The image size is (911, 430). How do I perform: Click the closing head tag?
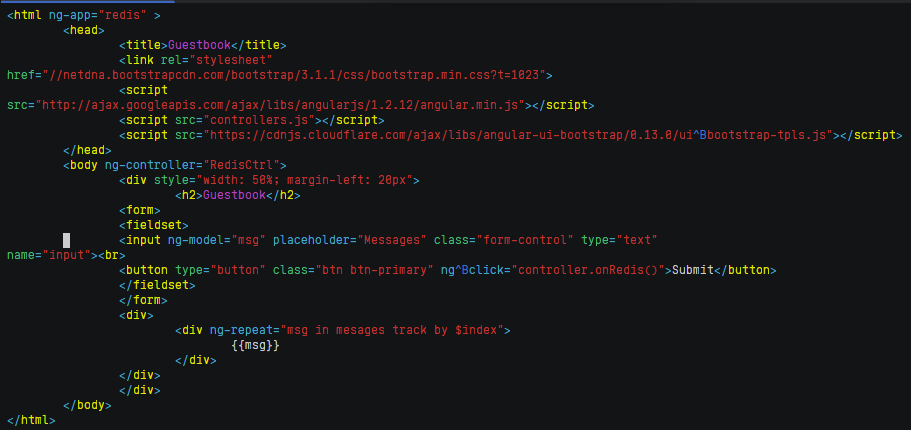87,150
